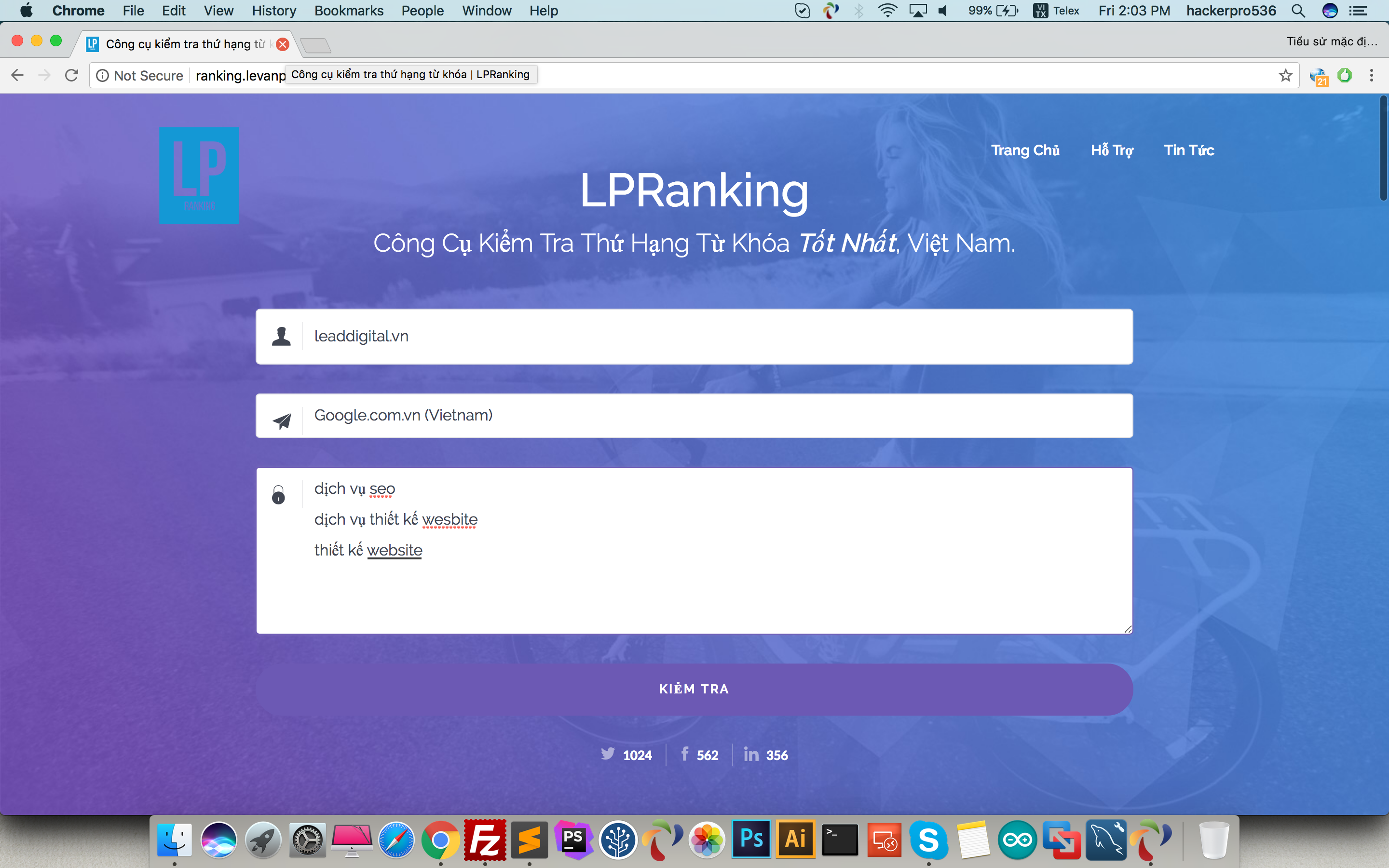Open PhpStorm from the dock
The width and height of the screenshot is (1389, 868).
click(x=573, y=840)
